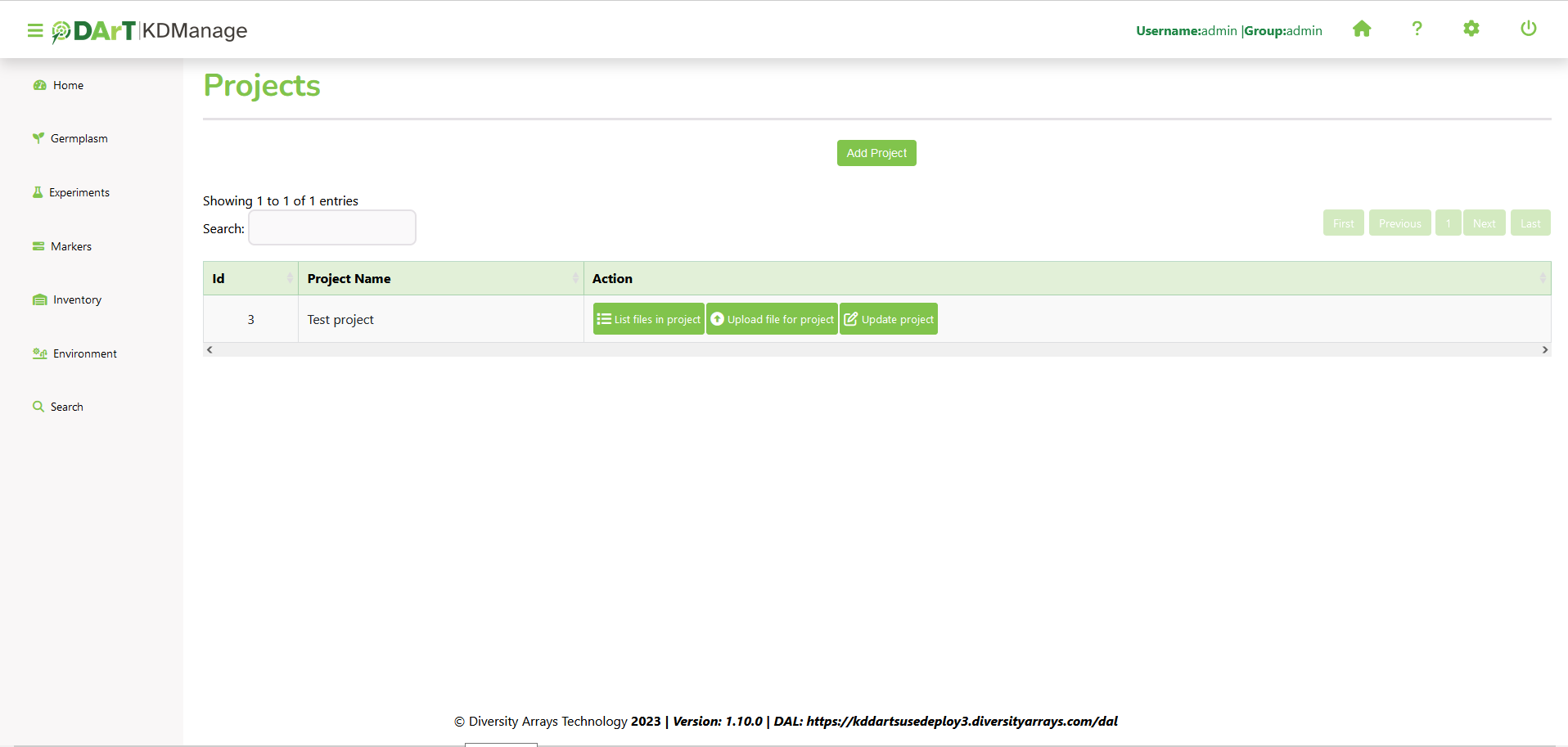Click Update project button

889,319
